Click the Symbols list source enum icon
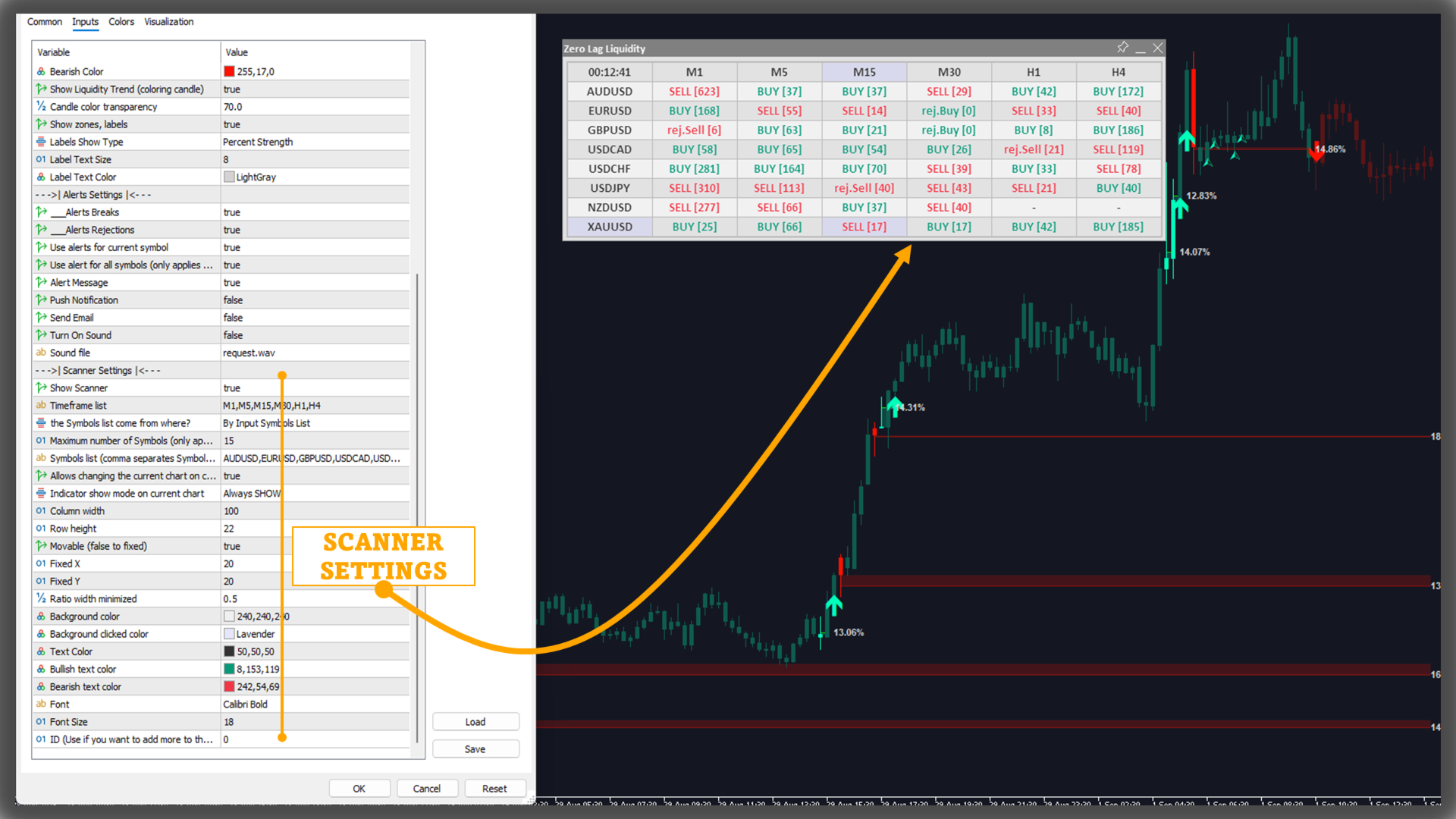The image size is (1456, 819). pos(41,422)
